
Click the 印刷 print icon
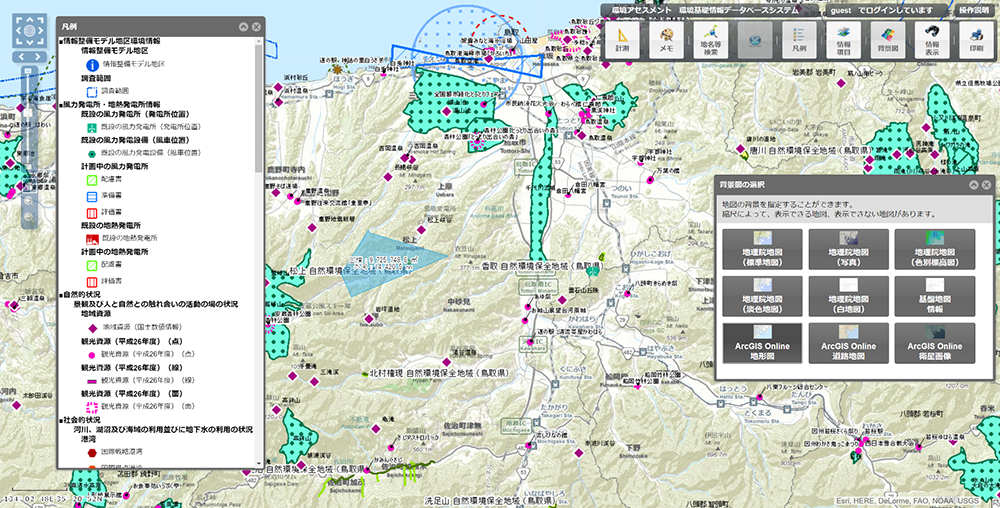(975, 39)
